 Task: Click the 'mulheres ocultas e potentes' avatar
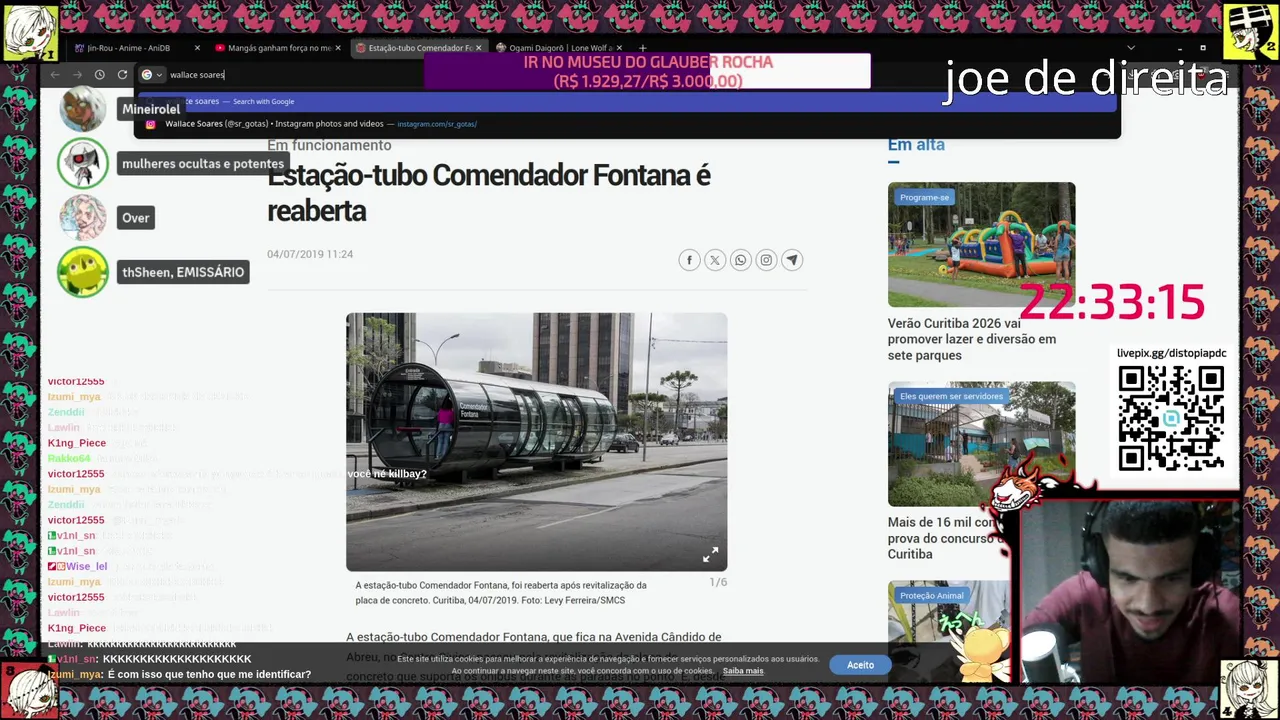[82, 164]
